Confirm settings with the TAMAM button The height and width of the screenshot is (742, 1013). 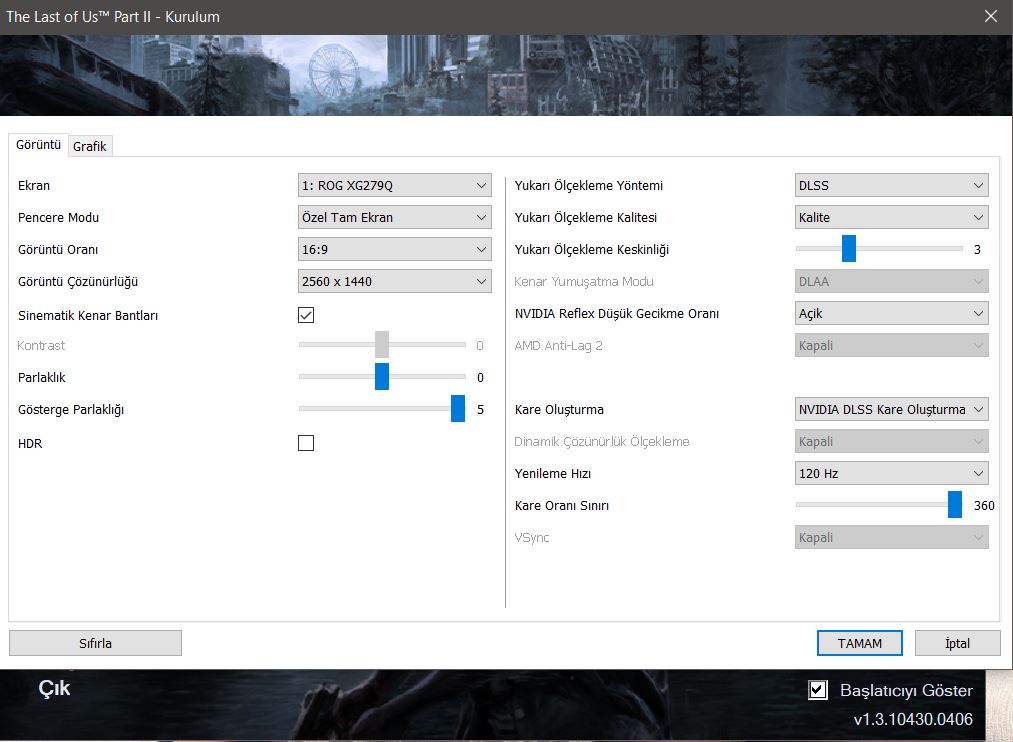860,643
